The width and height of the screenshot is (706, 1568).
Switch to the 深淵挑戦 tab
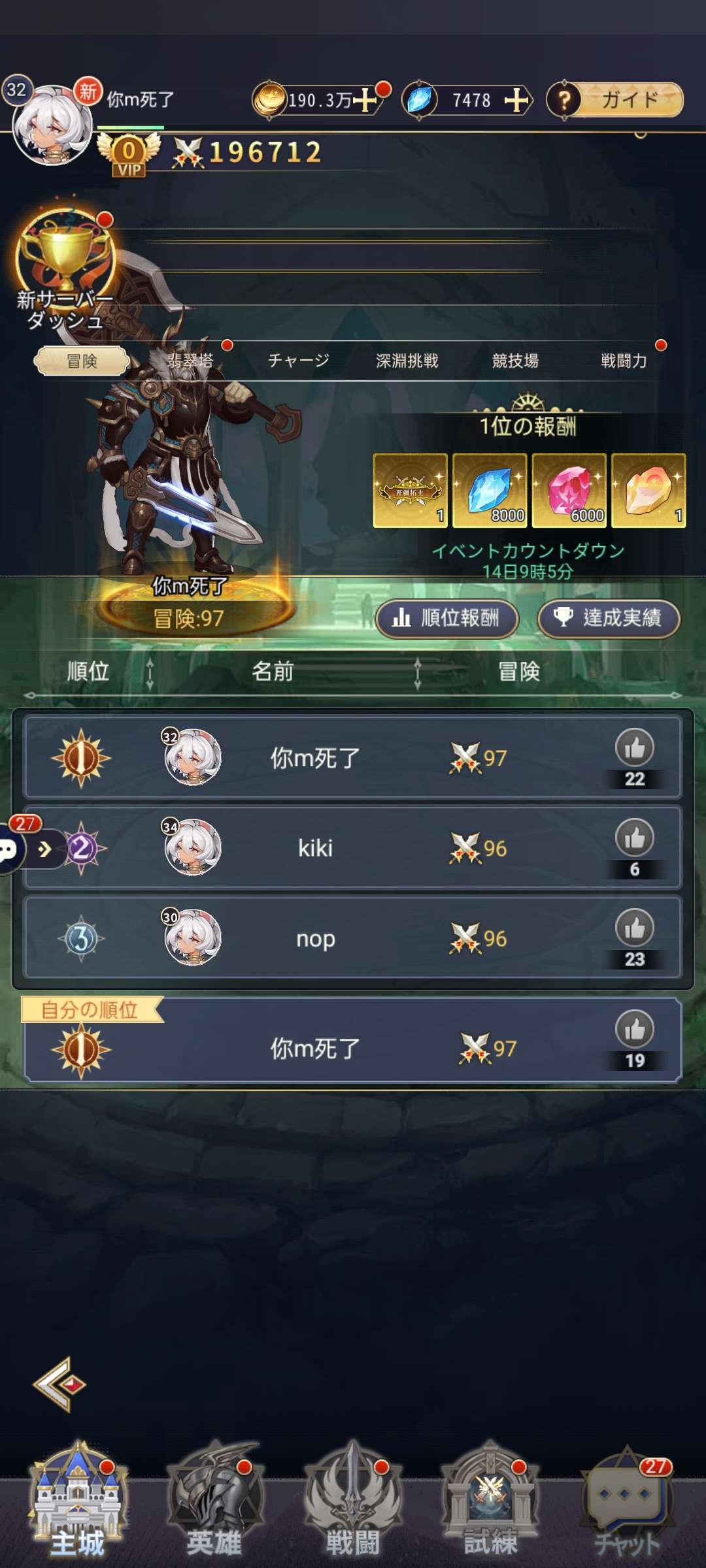(407, 361)
